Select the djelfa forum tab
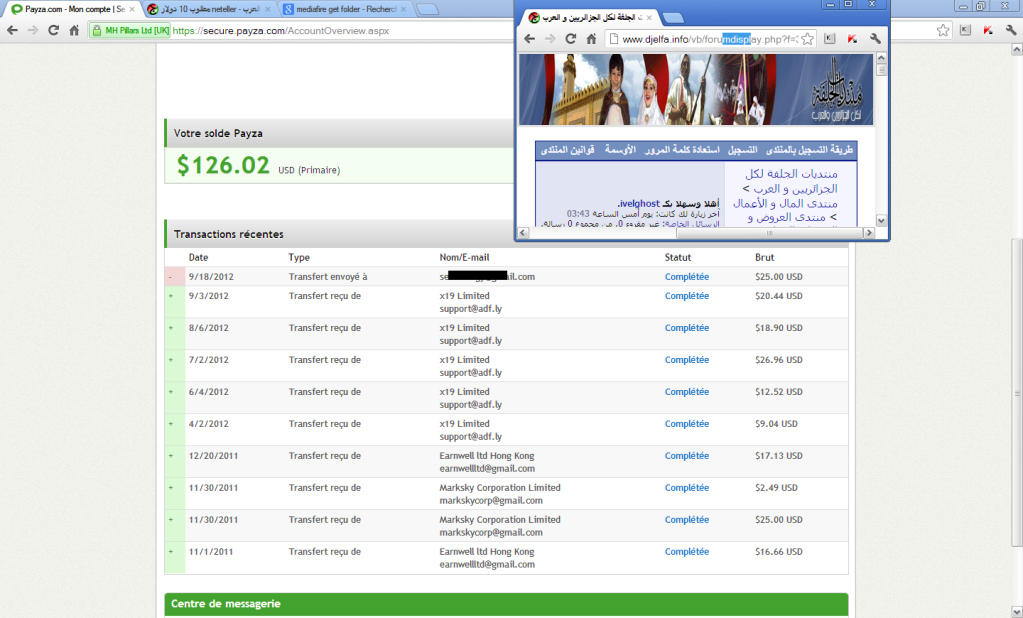This screenshot has height=618, width=1023. [x=591, y=18]
